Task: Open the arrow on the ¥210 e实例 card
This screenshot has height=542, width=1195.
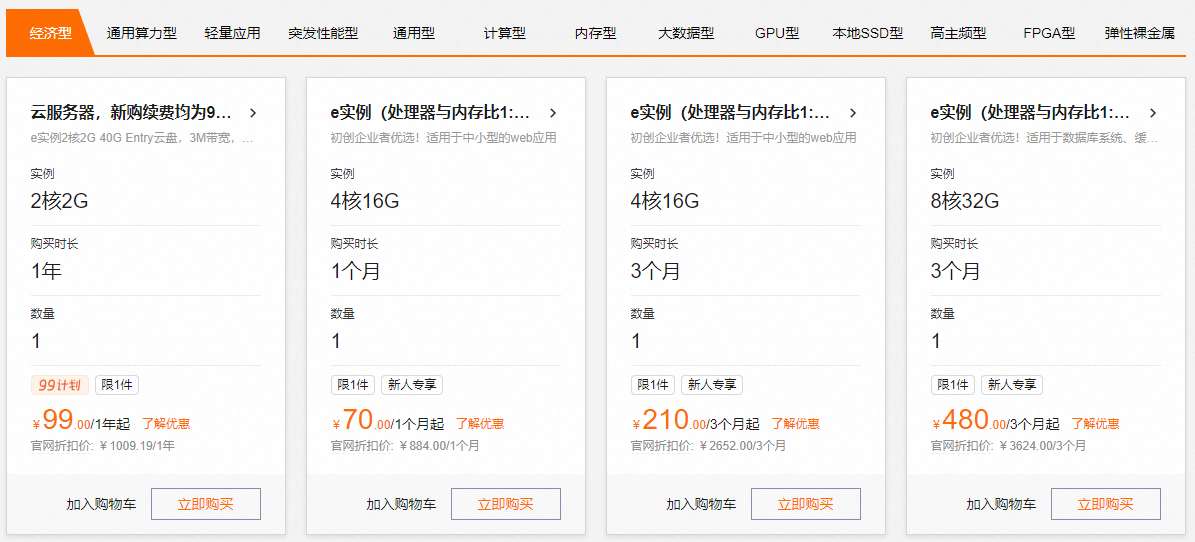Action: (853, 113)
